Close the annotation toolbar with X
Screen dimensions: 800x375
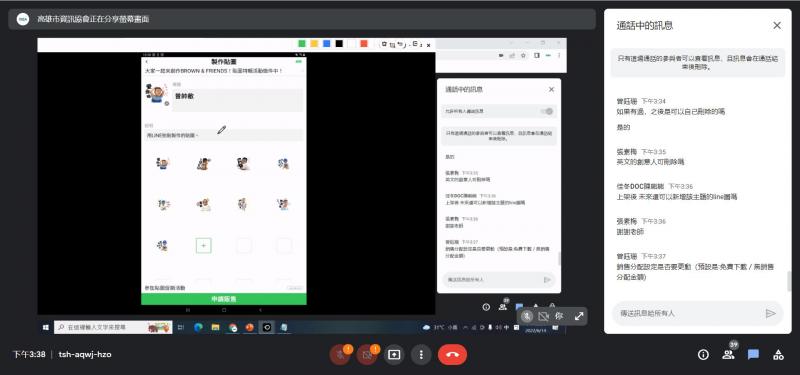[x=429, y=45]
